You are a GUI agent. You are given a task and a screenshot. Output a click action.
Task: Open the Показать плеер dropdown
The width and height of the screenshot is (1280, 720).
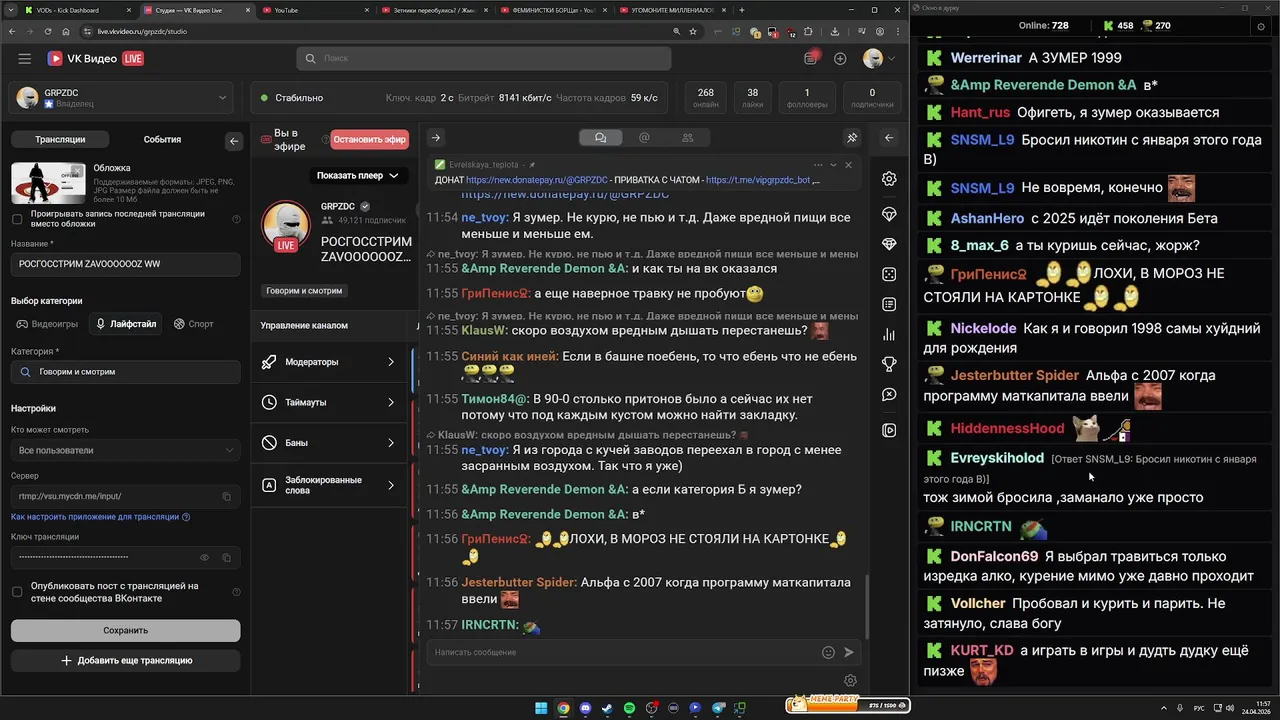[x=357, y=175]
